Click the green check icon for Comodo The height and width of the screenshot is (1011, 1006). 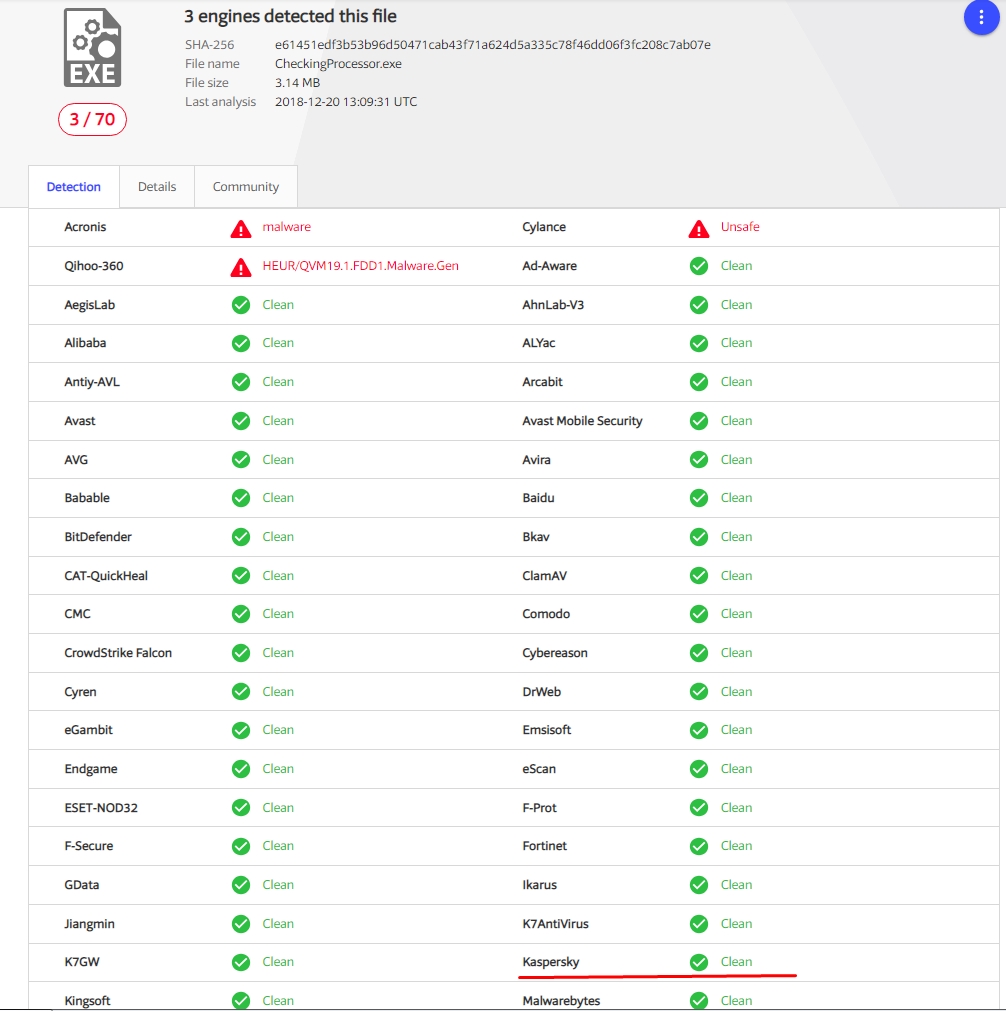(699, 614)
